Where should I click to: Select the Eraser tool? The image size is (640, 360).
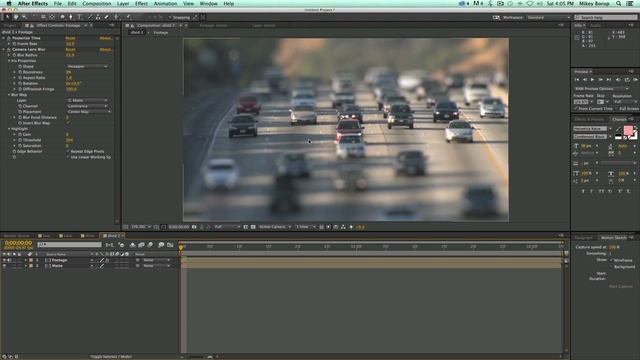(107, 17)
